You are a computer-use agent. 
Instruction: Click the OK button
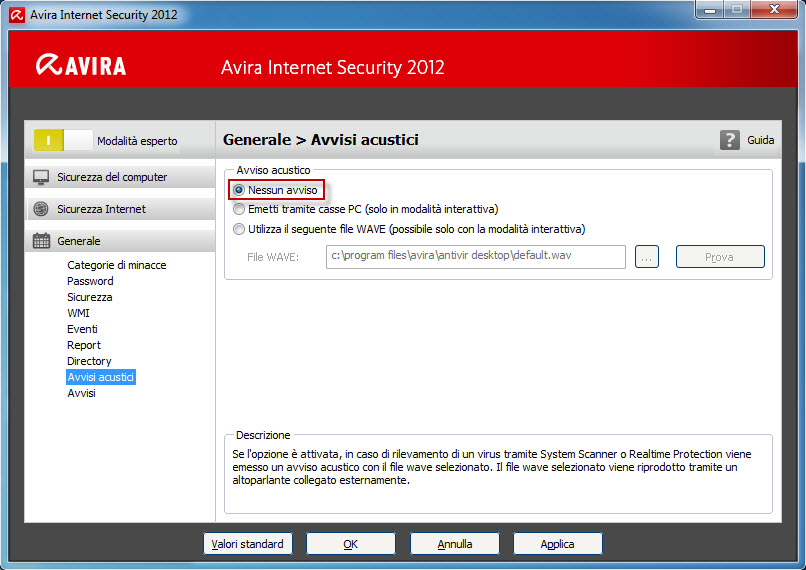(351, 544)
